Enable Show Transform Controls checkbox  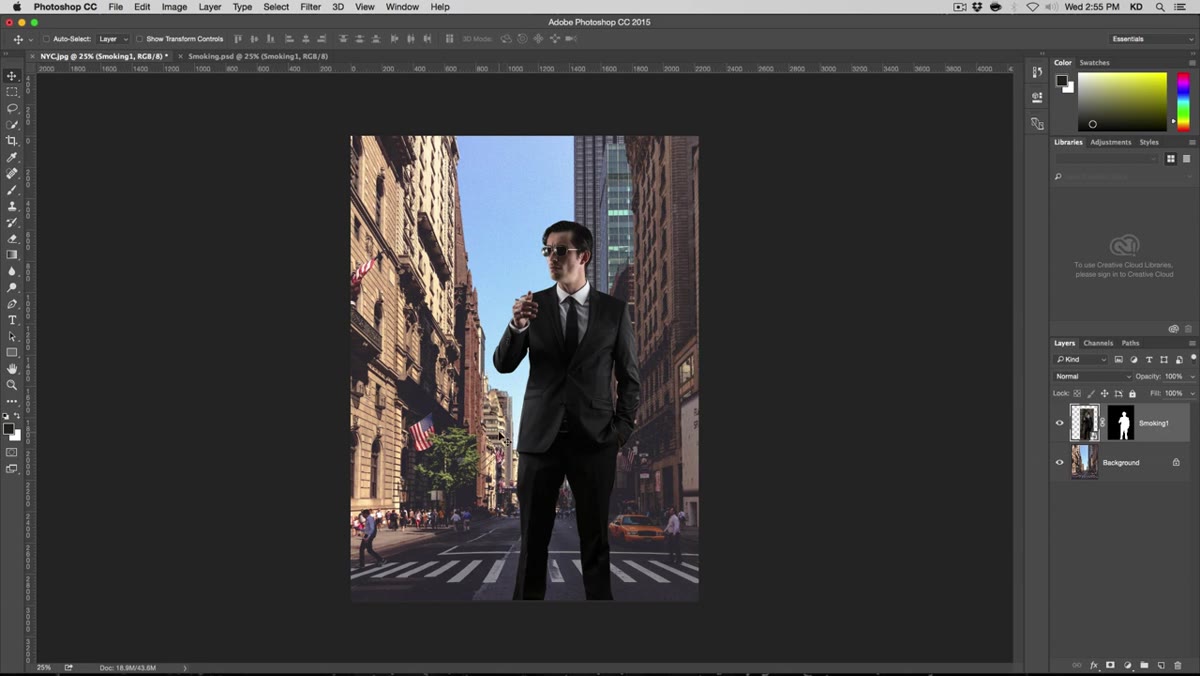point(139,39)
